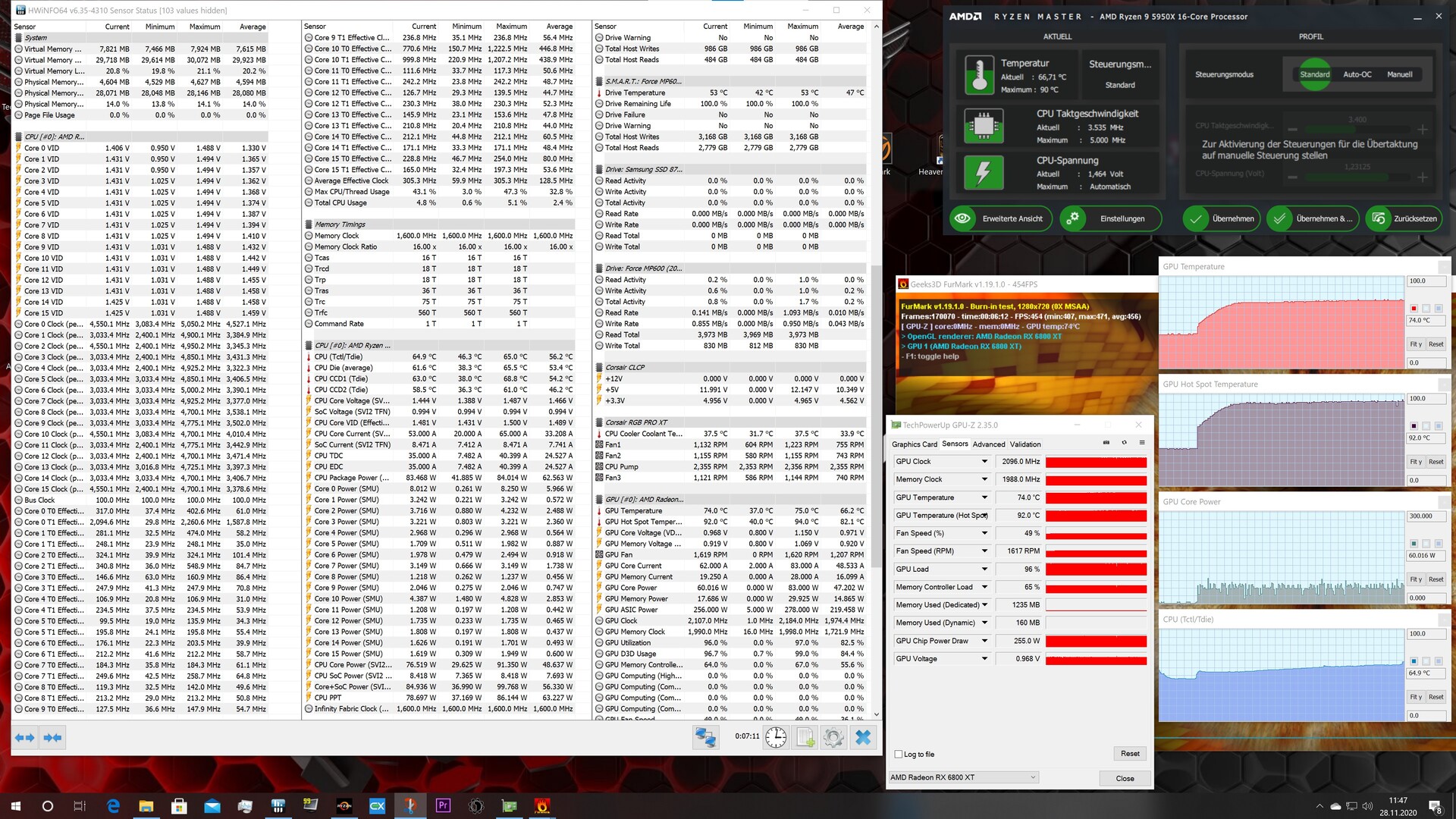The height and width of the screenshot is (819, 1456).
Task: Click the HWiNFO reset clock icon
Action: 776,737
